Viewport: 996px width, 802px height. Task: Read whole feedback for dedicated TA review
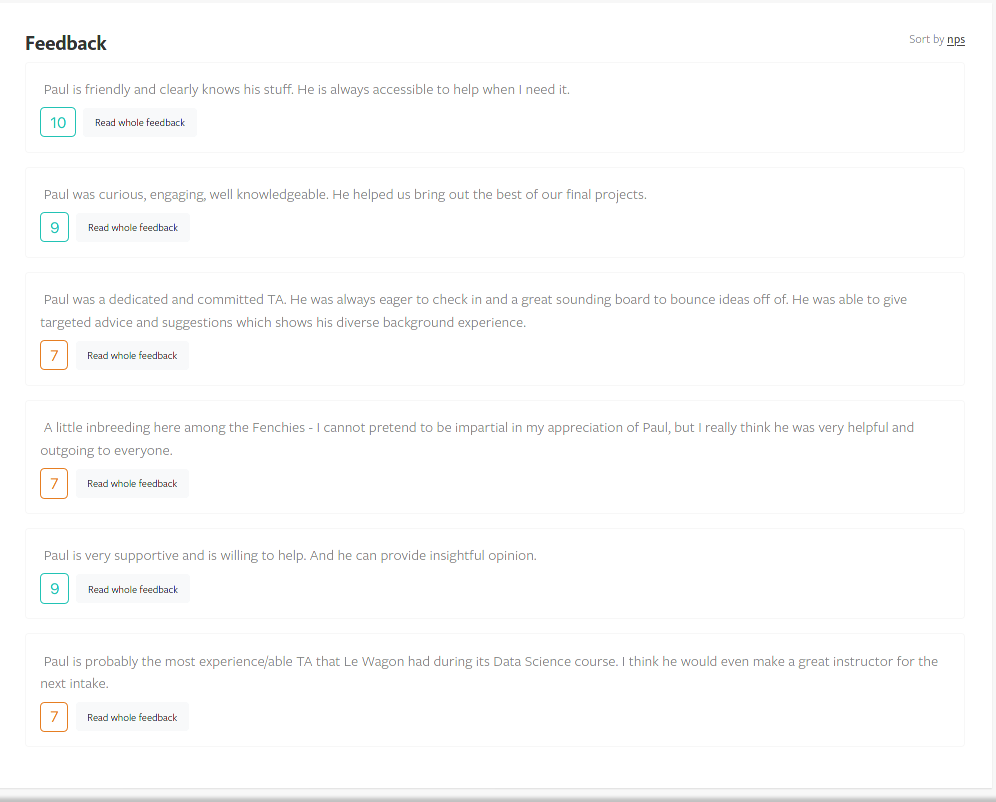(x=132, y=356)
